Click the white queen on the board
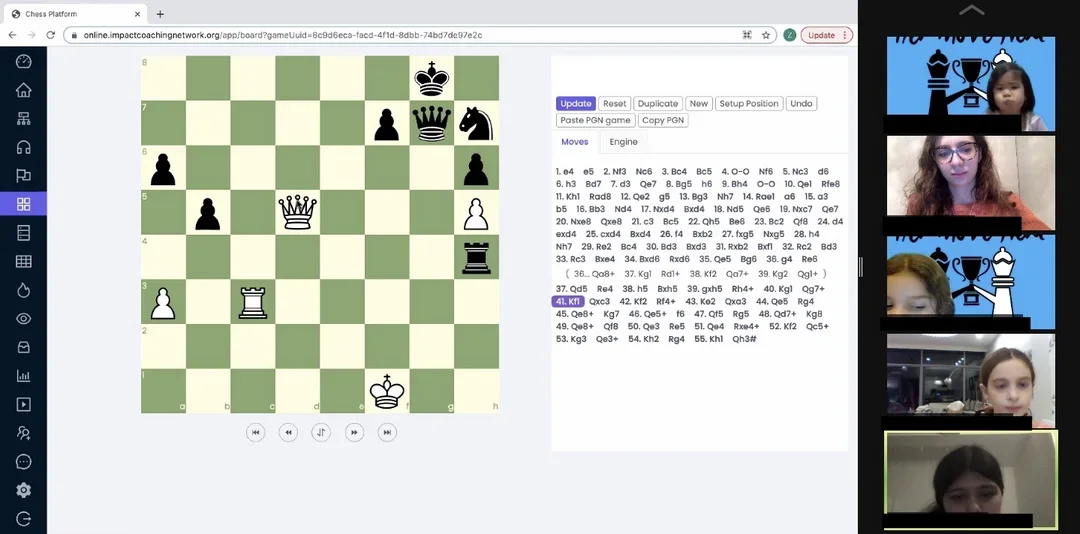The image size is (1080, 534). pyautogui.click(x=297, y=211)
